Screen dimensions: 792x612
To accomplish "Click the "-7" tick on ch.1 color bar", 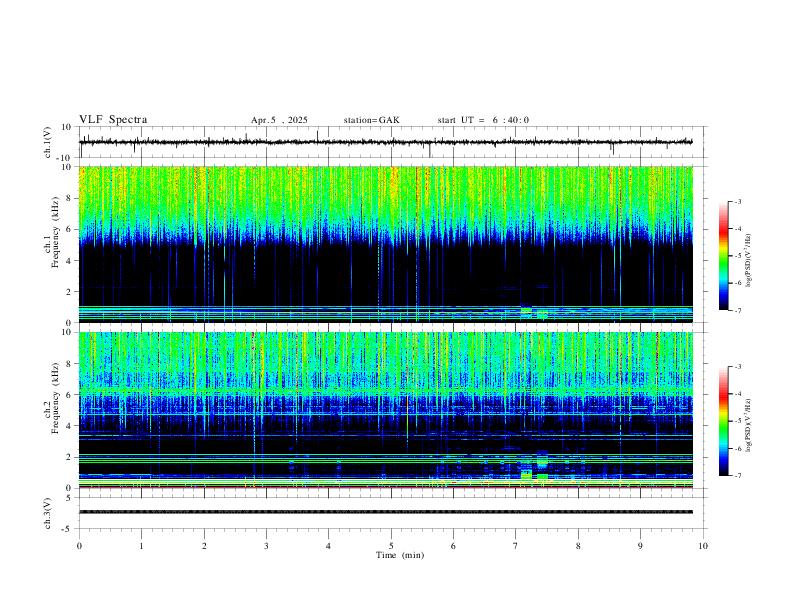I will (737, 311).
